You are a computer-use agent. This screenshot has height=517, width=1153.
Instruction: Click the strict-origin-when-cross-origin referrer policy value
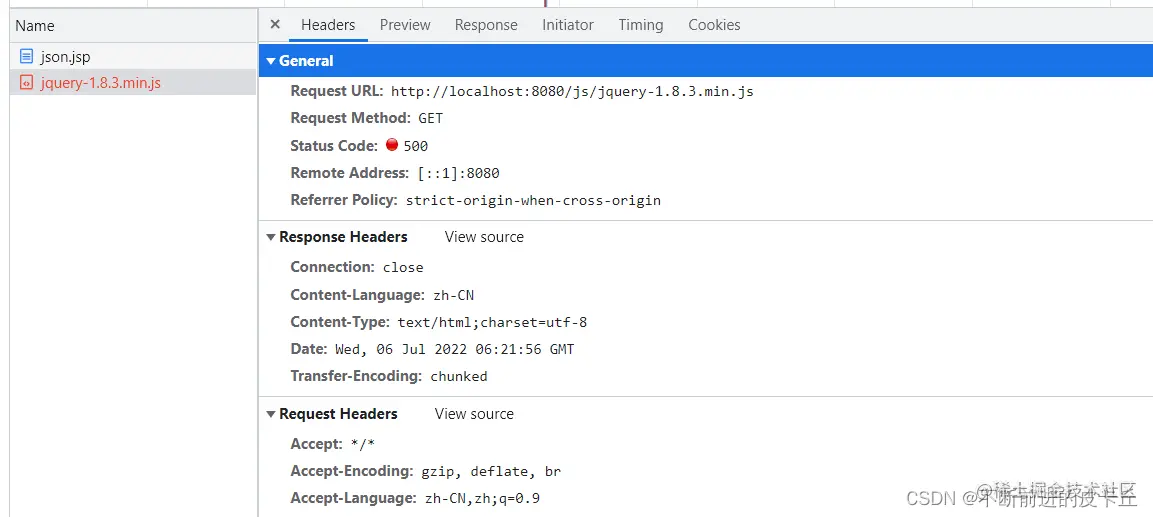tap(533, 201)
